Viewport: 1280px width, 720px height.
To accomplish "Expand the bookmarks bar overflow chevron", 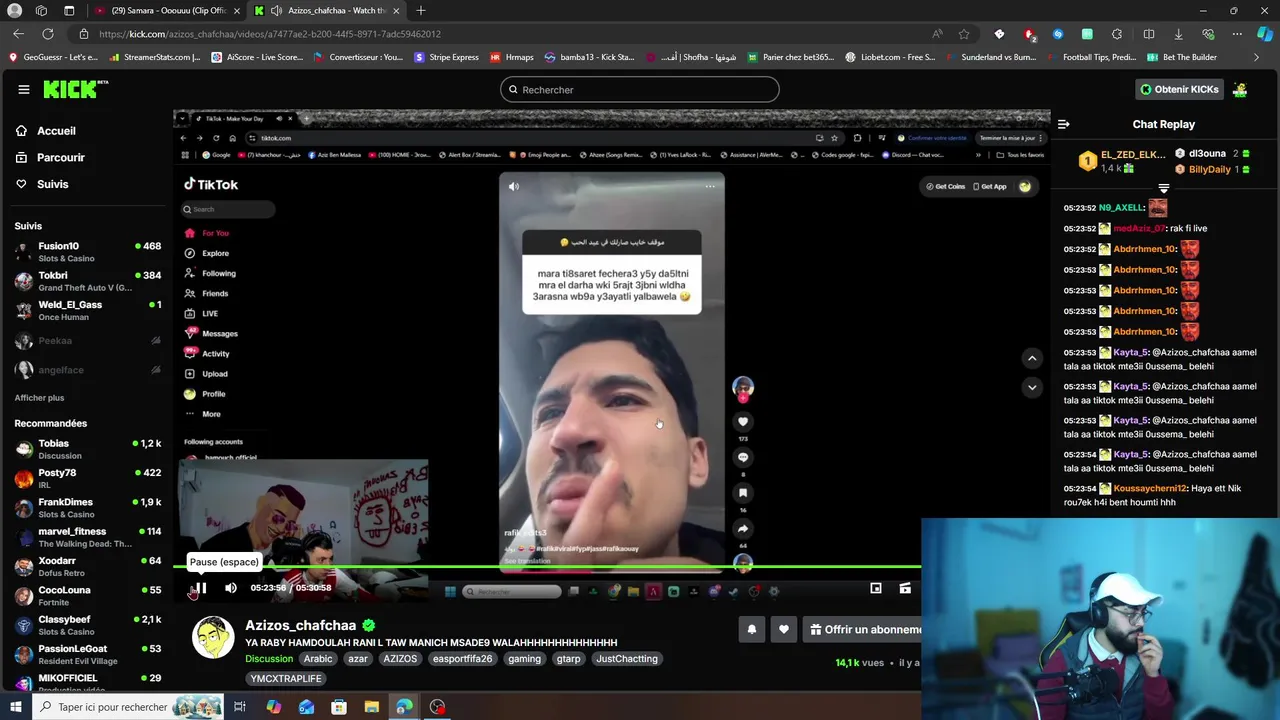I will pos(1257,57).
